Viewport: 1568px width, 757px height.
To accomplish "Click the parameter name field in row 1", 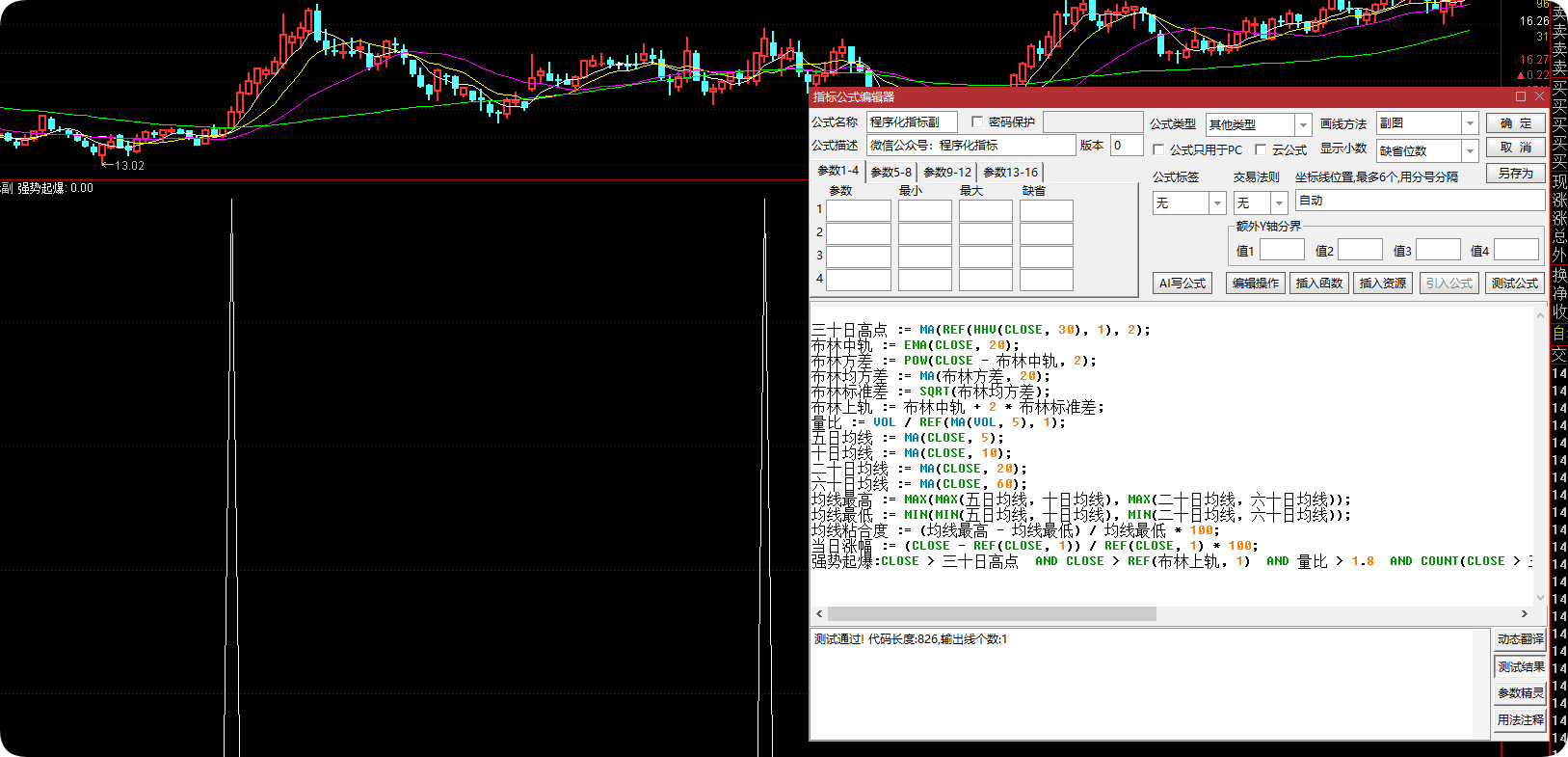I will click(x=859, y=210).
